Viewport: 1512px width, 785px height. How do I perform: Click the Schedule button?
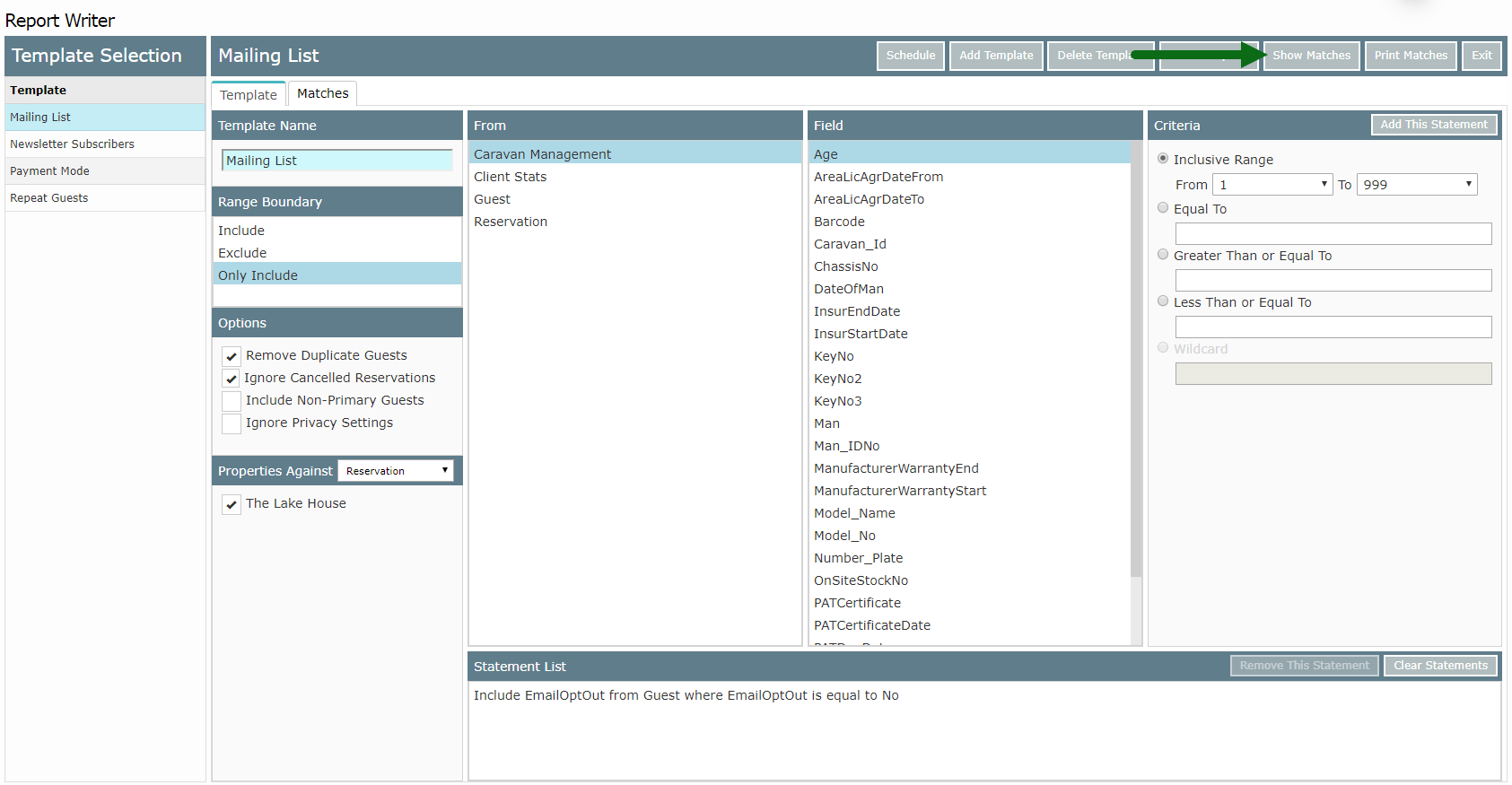(911, 56)
